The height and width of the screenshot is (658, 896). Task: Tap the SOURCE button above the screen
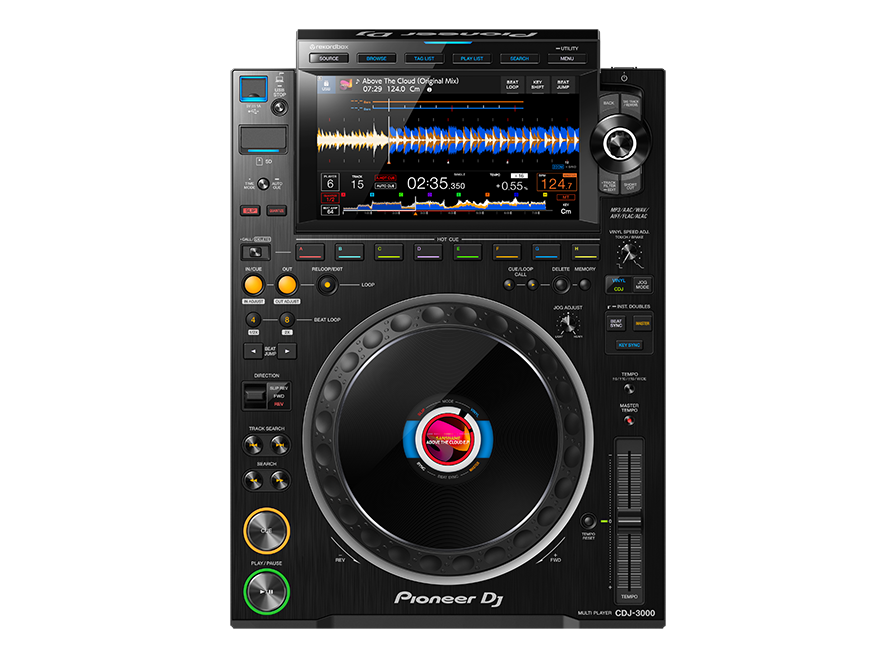pos(329,58)
